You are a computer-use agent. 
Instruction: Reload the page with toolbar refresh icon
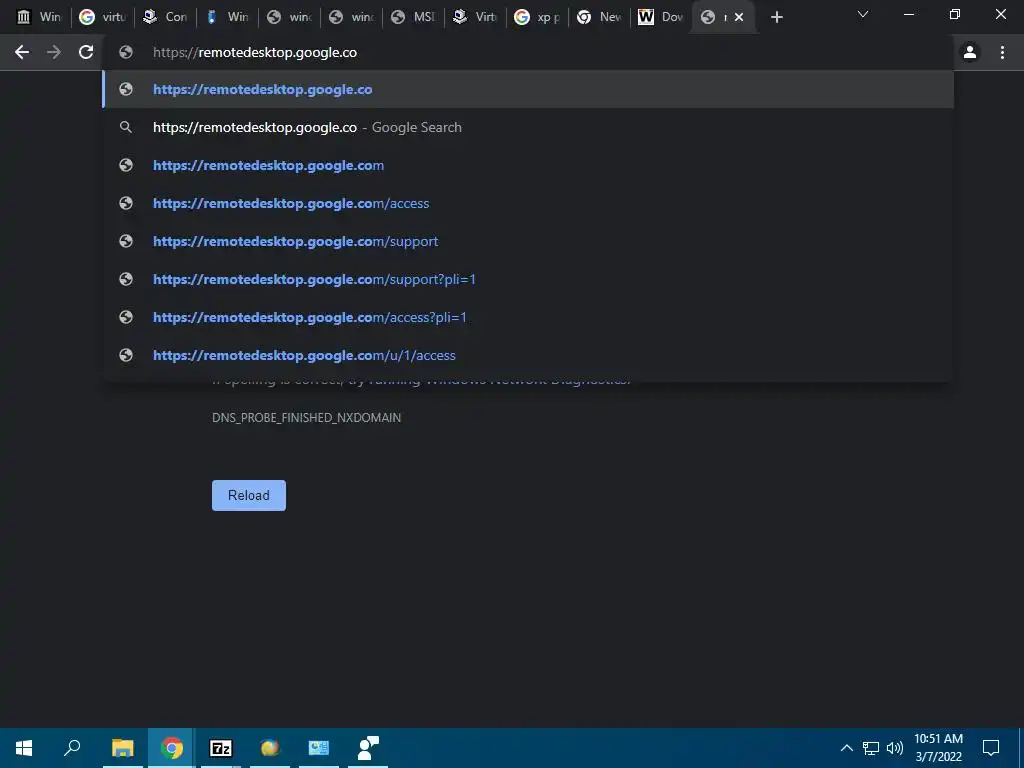86,52
